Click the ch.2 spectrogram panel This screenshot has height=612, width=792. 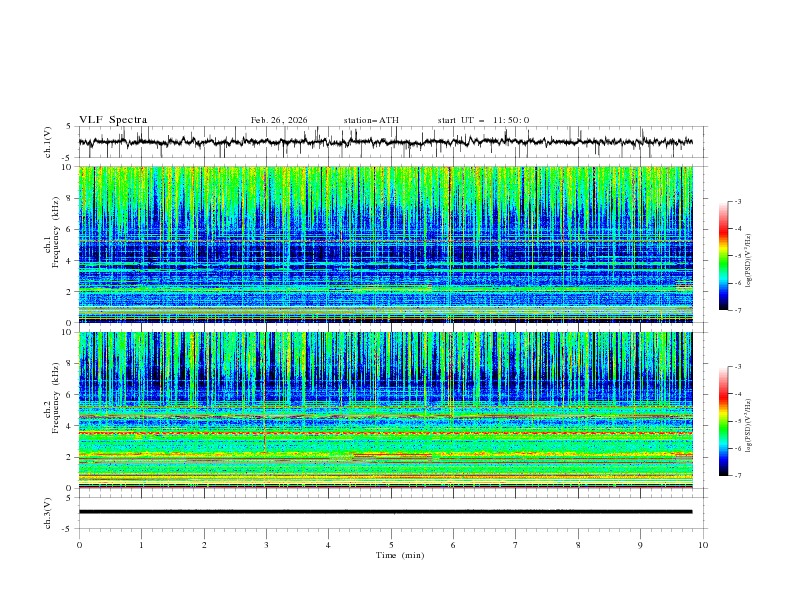[x=386, y=410]
